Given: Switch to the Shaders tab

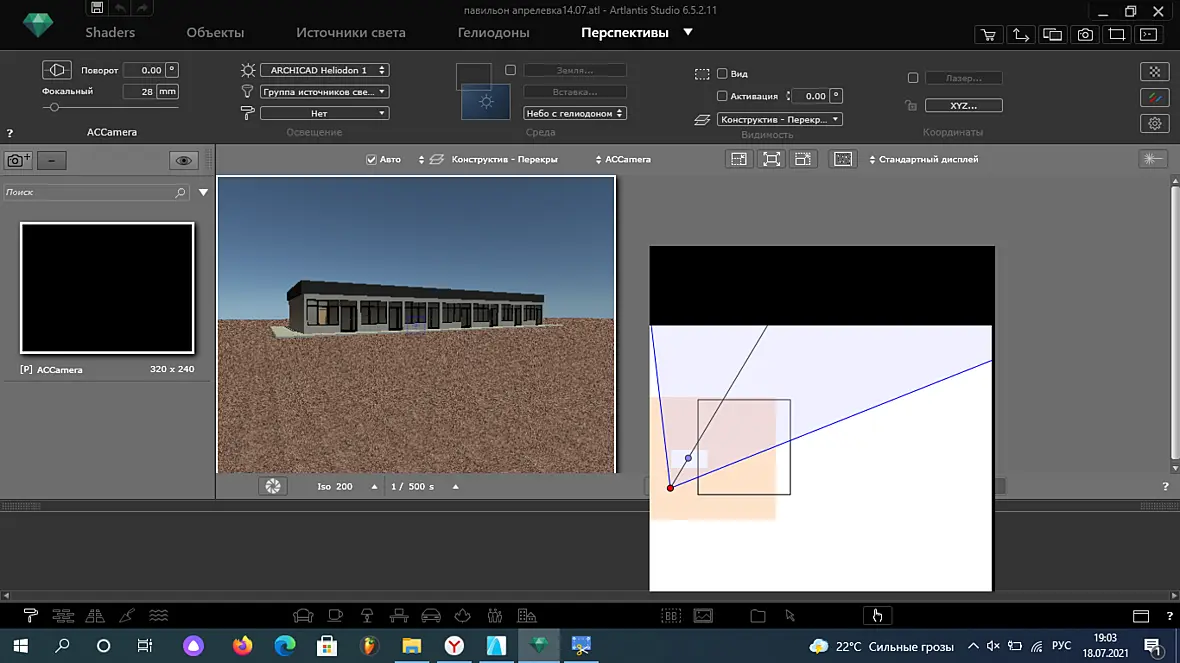Looking at the screenshot, I should (x=110, y=32).
